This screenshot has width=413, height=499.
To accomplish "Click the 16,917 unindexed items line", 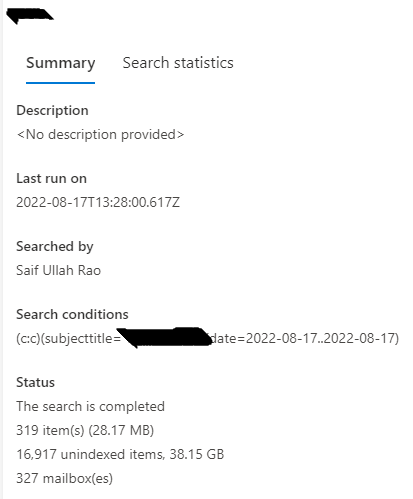I will point(120,454).
